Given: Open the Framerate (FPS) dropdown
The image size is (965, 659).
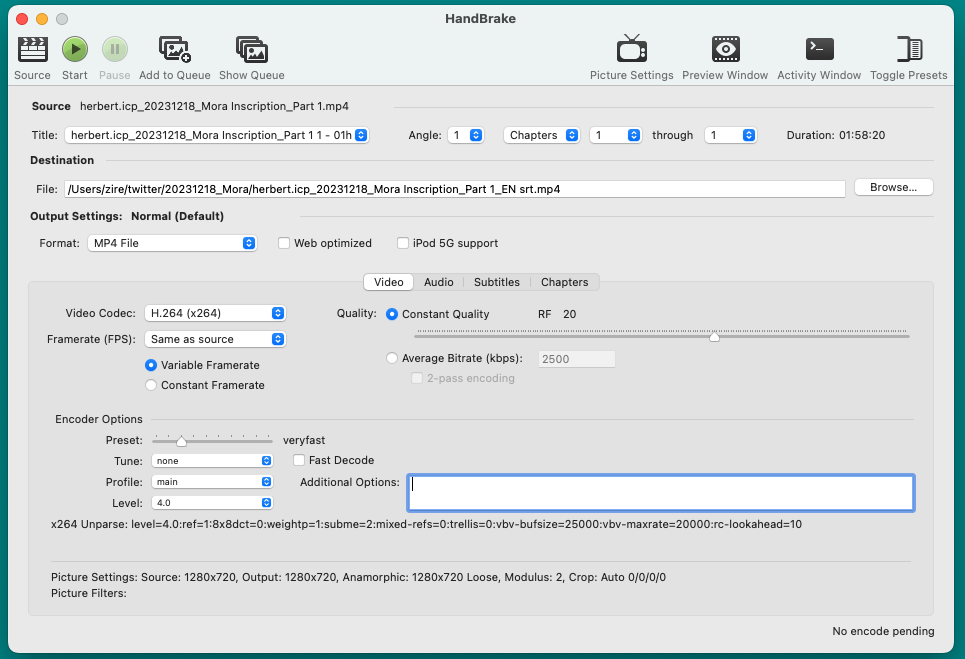Looking at the screenshot, I should coord(215,339).
